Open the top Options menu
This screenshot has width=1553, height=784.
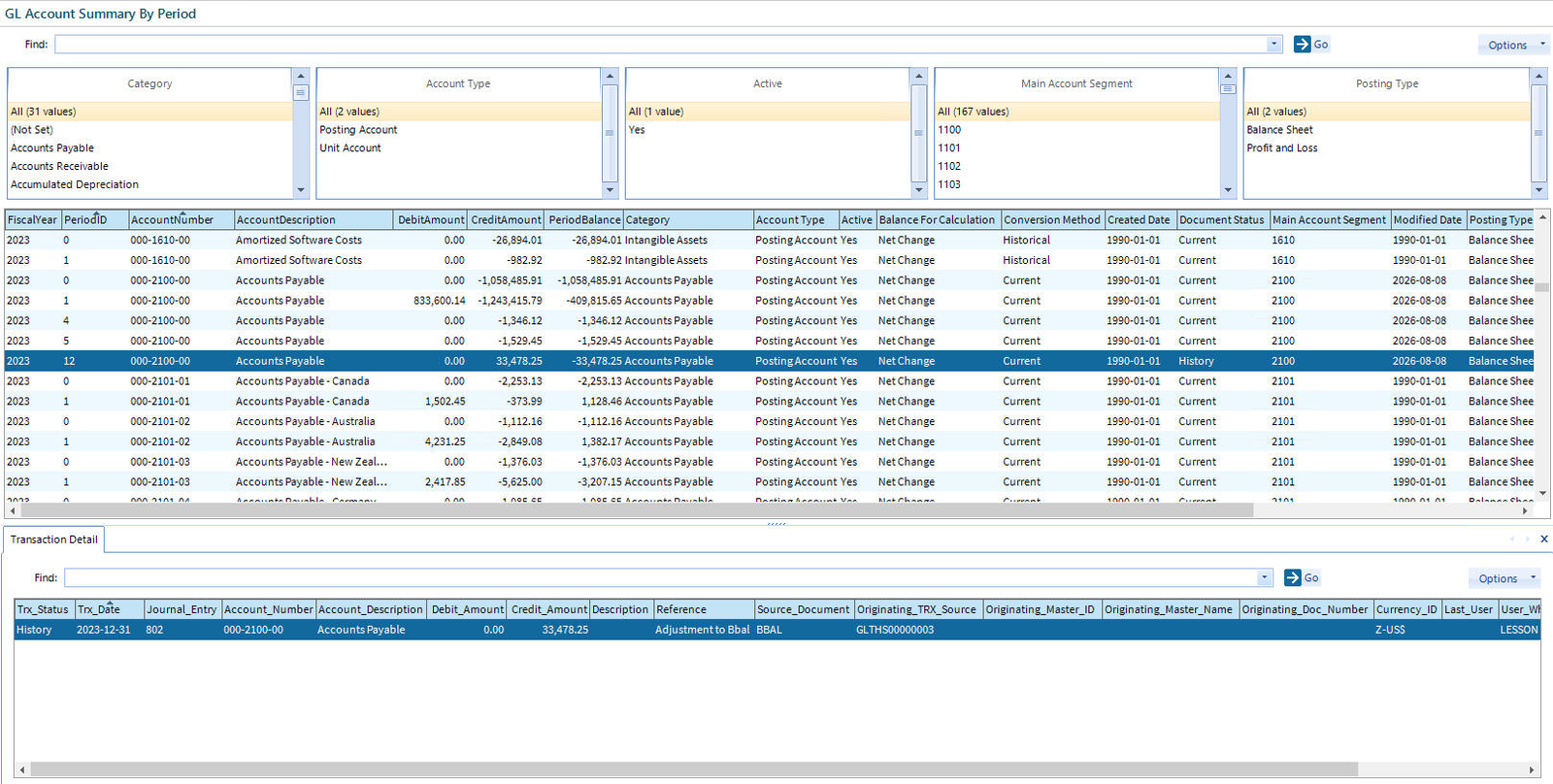tap(1513, 45)
